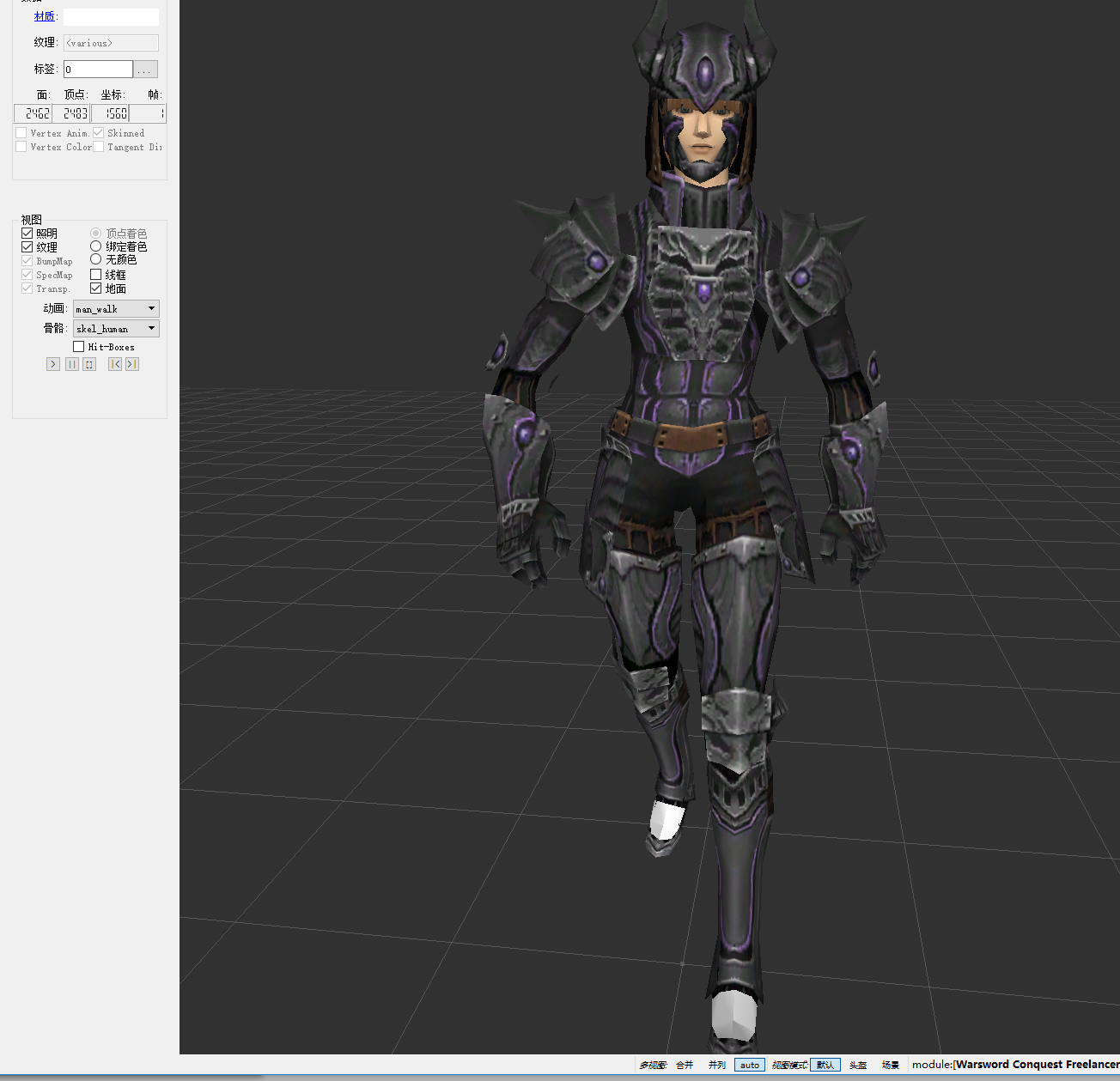Screen dimensions: 1120x1081
Task: Open the 动画 man_walk dropdown
Action: [116, 309]
